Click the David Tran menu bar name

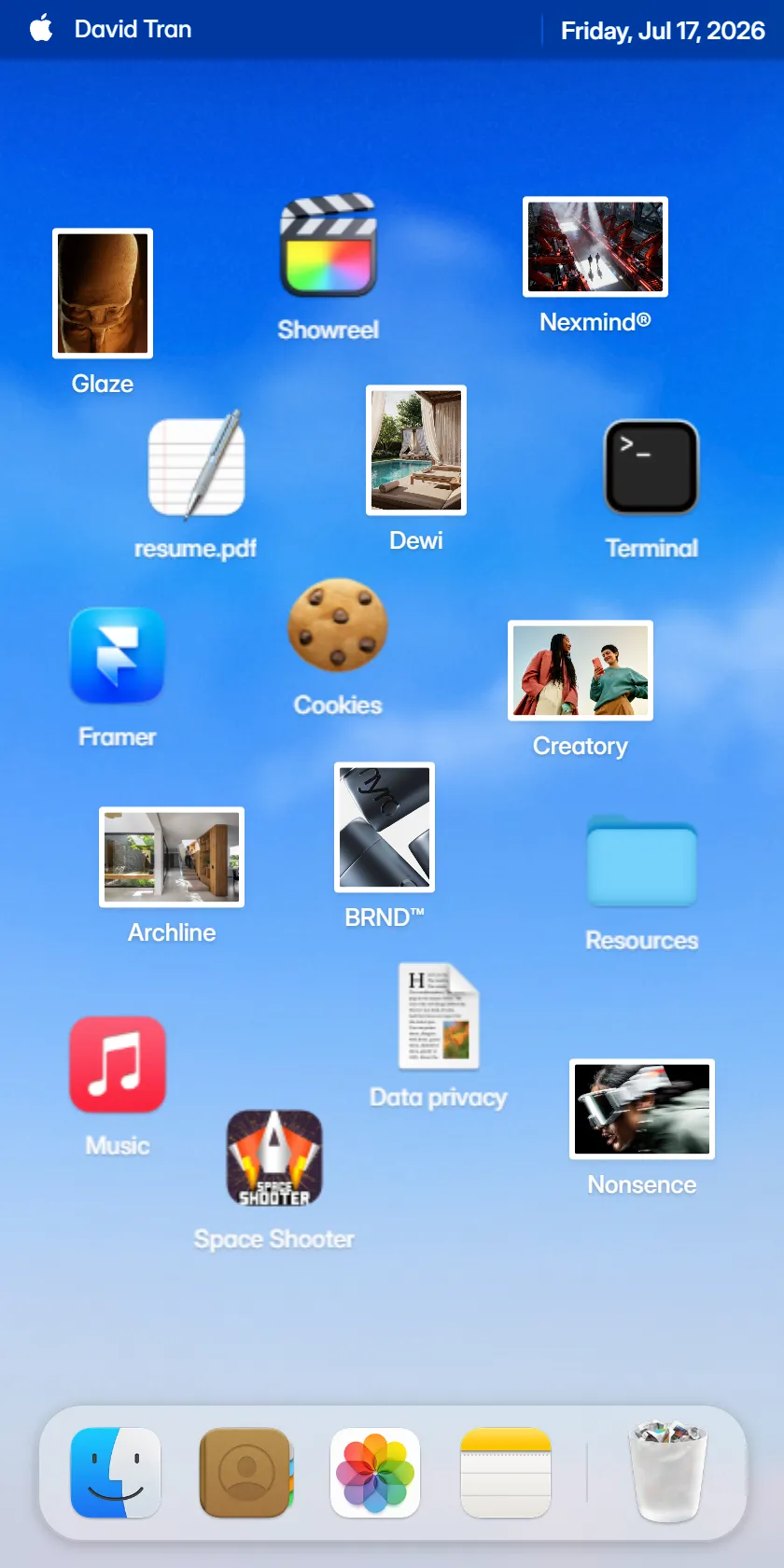tap(133, 29)
